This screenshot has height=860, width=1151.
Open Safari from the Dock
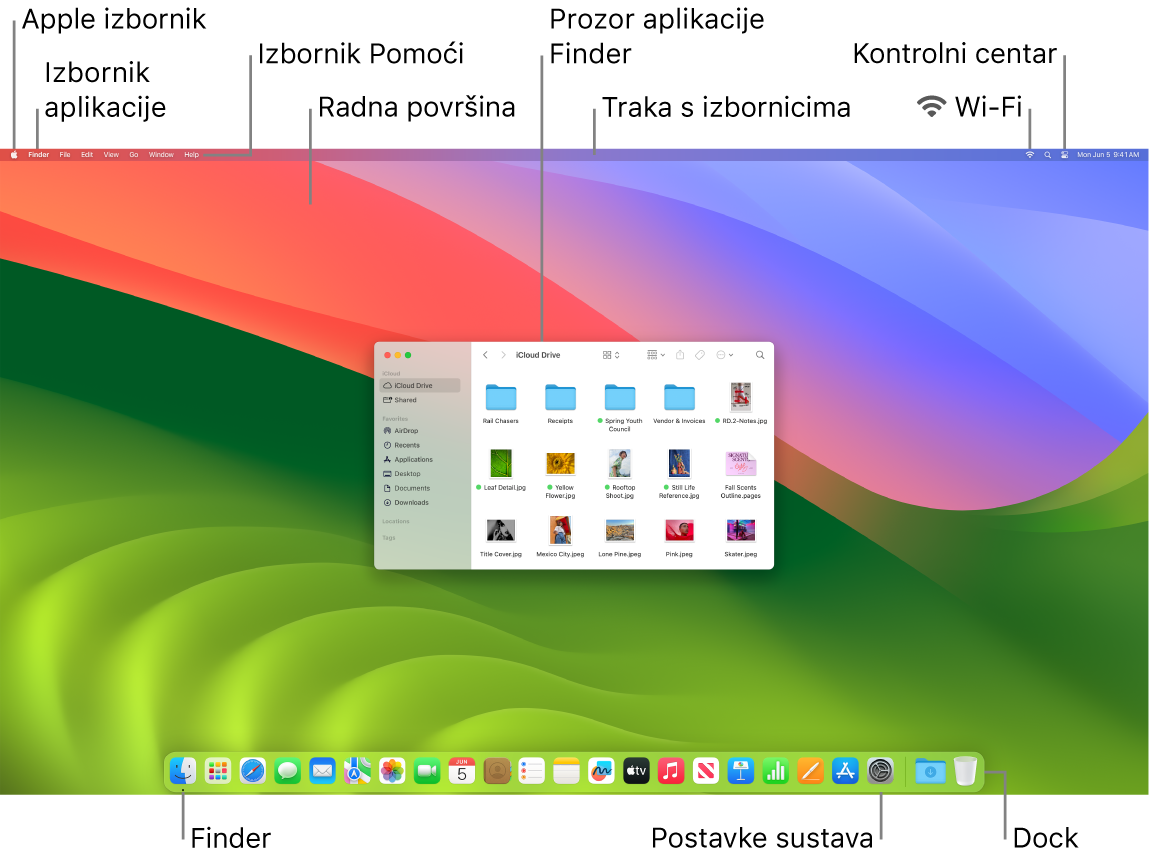(x=250, y=770)
